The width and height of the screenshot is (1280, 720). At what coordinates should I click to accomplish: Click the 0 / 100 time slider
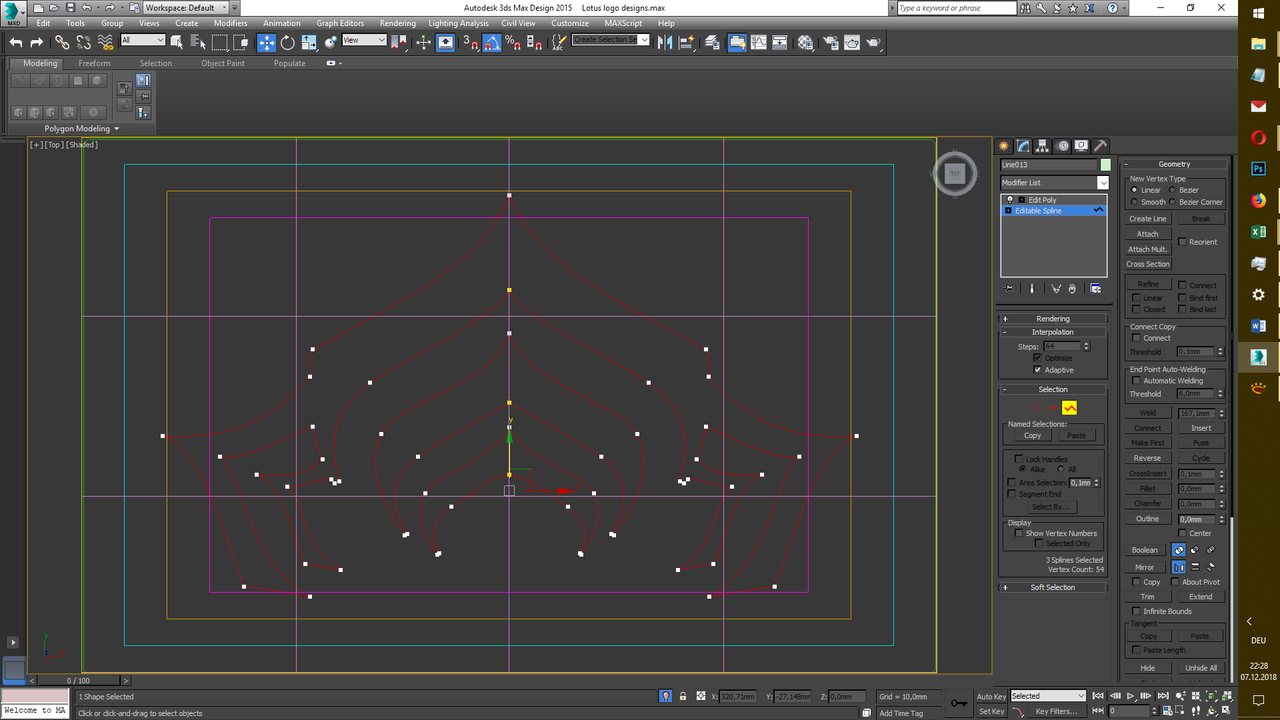[78, 680]
